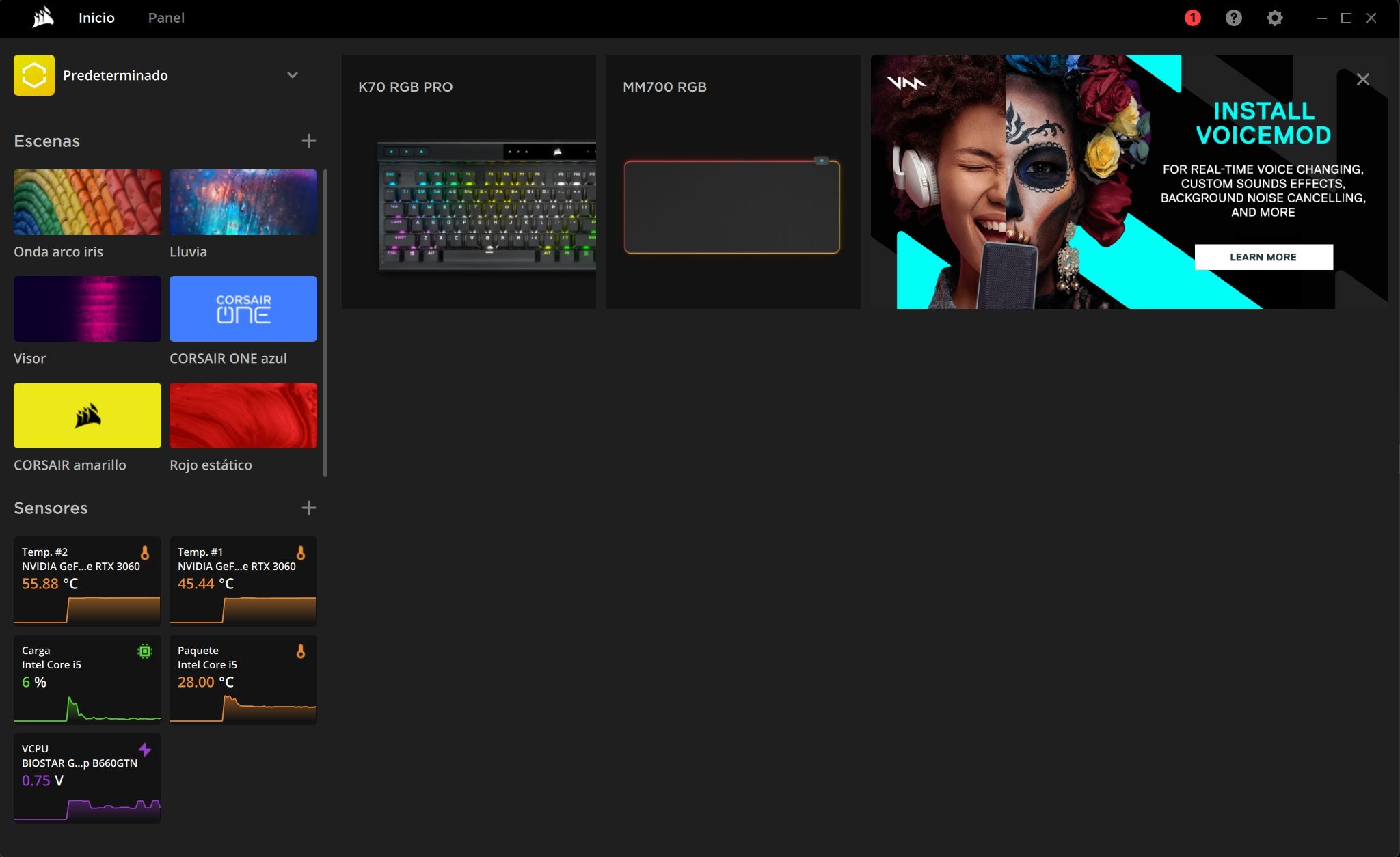Click the scenes list scrollbar
Image resolution: width=1400 pixels, height=857 pixels.
[325, 323]
